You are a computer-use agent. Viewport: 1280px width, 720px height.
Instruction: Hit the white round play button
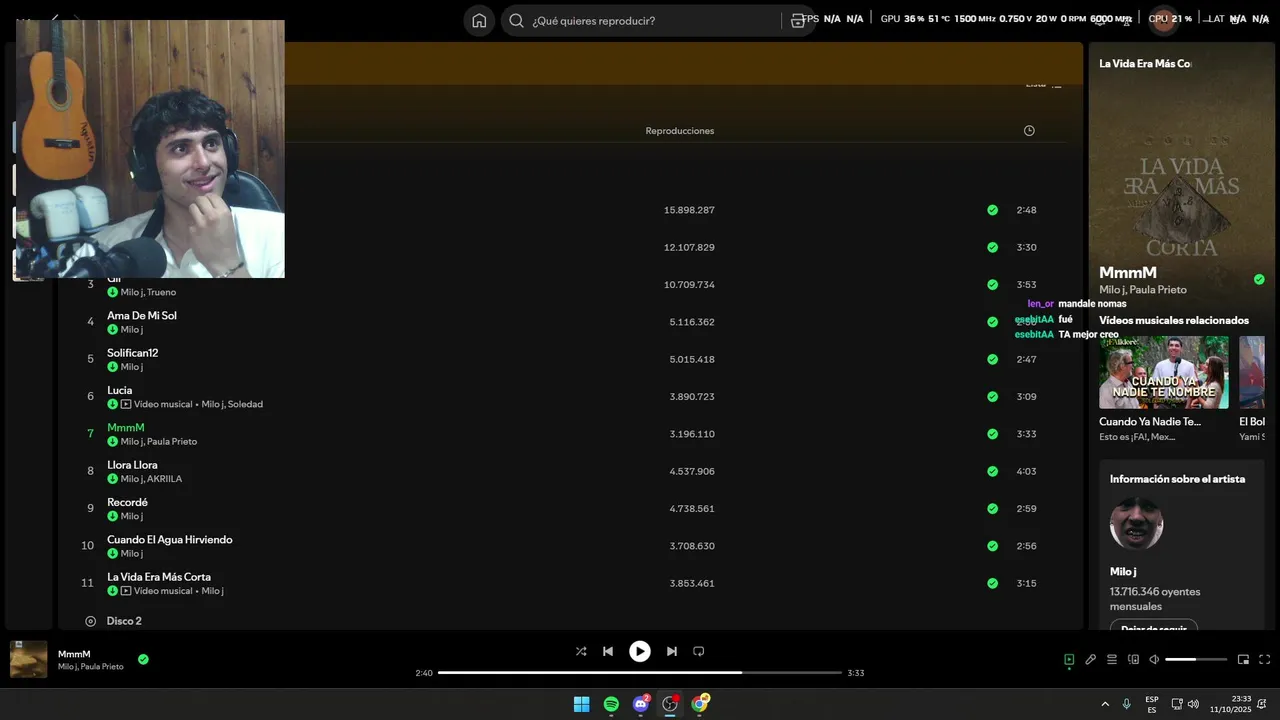(x=640, y=651)
